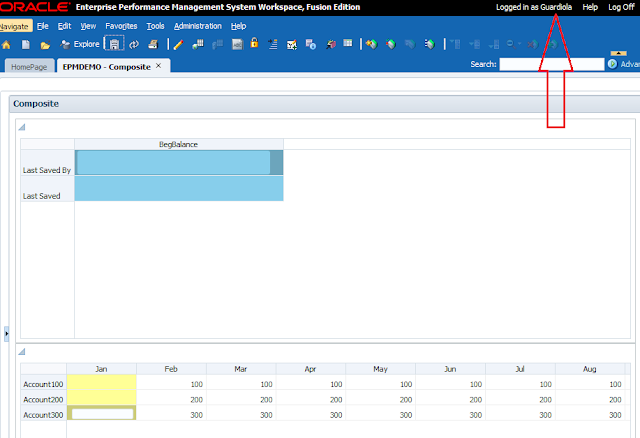Click the Home icon in toolbar
Screen dimensions: 640x438
(x=7, y=44)
